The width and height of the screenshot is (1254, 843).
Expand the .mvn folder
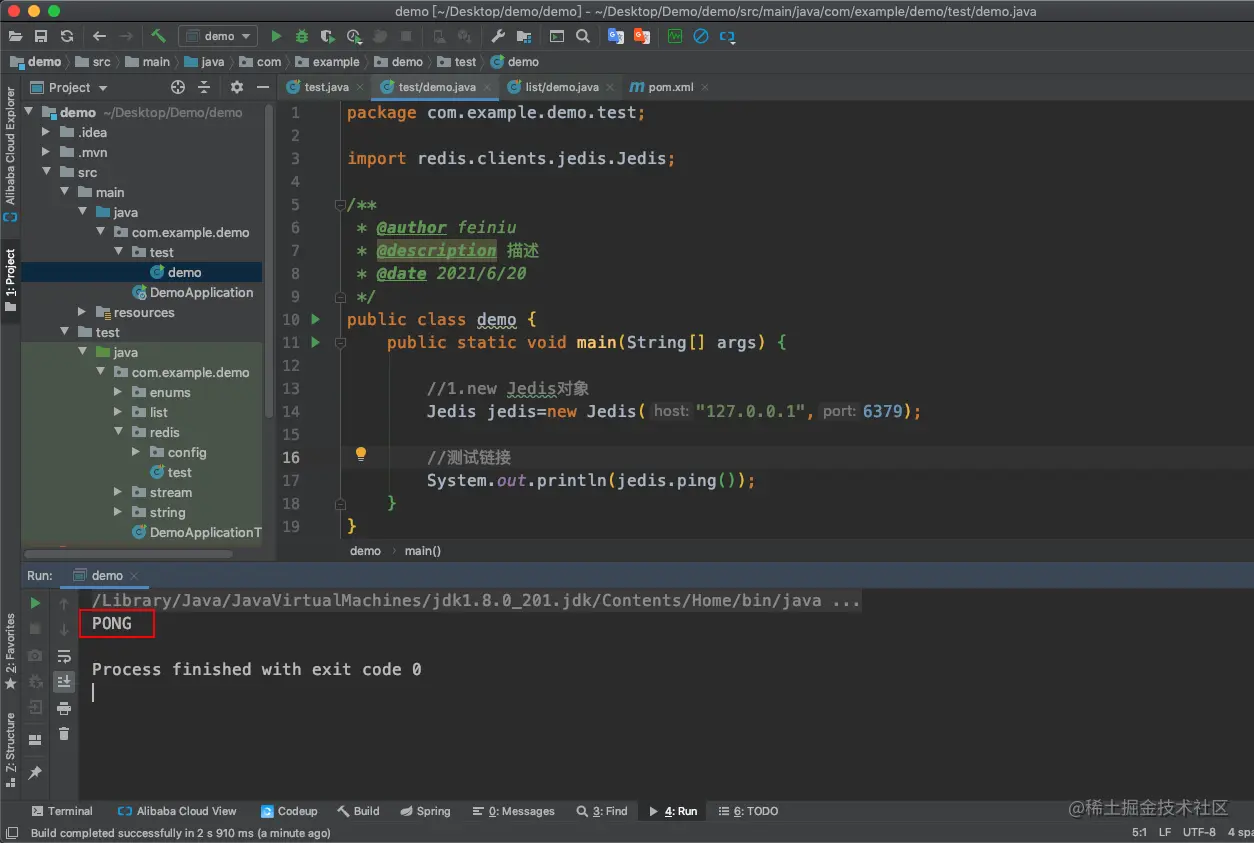(46, 152)
